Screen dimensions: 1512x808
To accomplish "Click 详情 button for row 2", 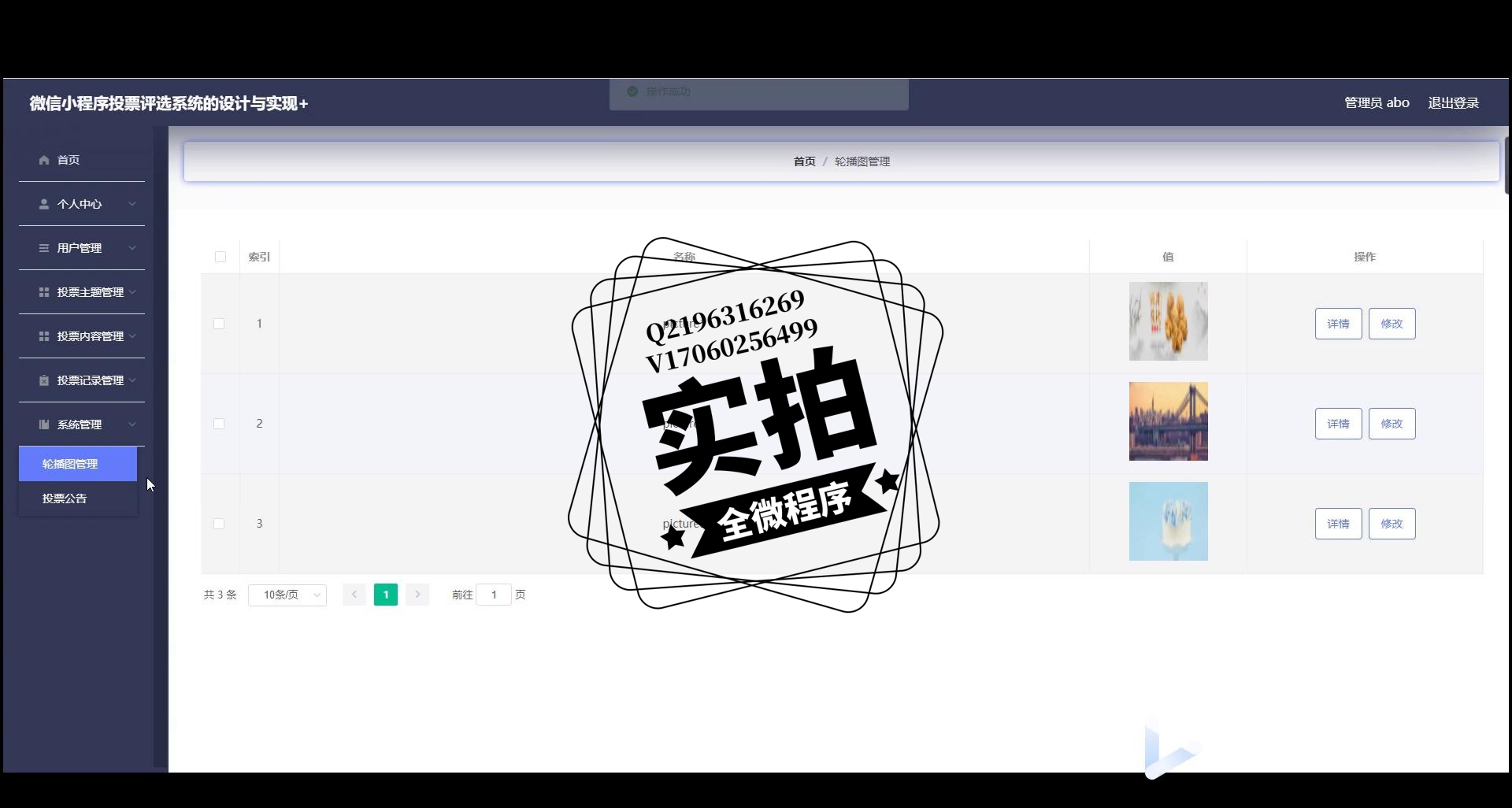I will tap(1339, 424).
